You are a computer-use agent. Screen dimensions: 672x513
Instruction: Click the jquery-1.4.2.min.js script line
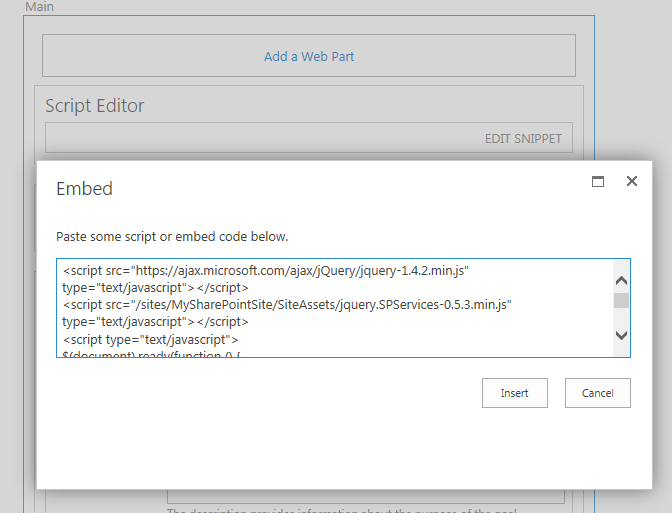[x=266, y=271]
